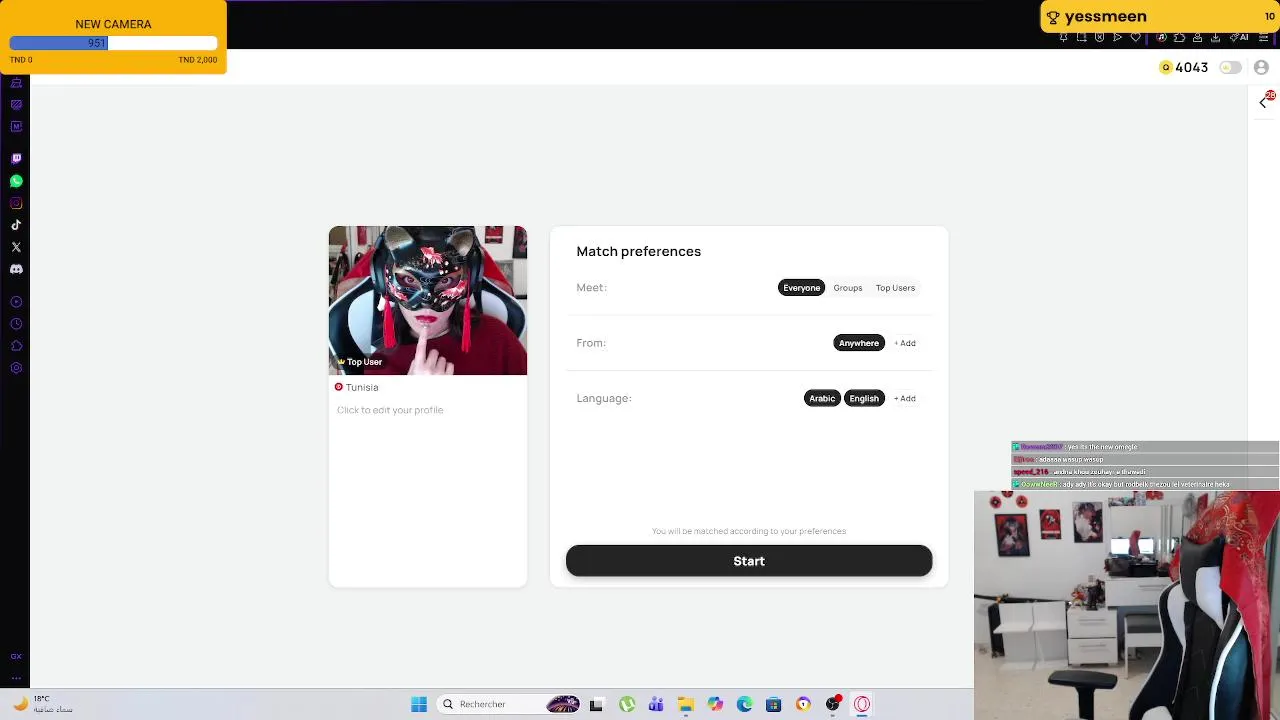Image resolution: width=1280 pixels, height=720 pixels.
Task: Toggle the switch next to the coin balance
Action: pos(1231,67)
